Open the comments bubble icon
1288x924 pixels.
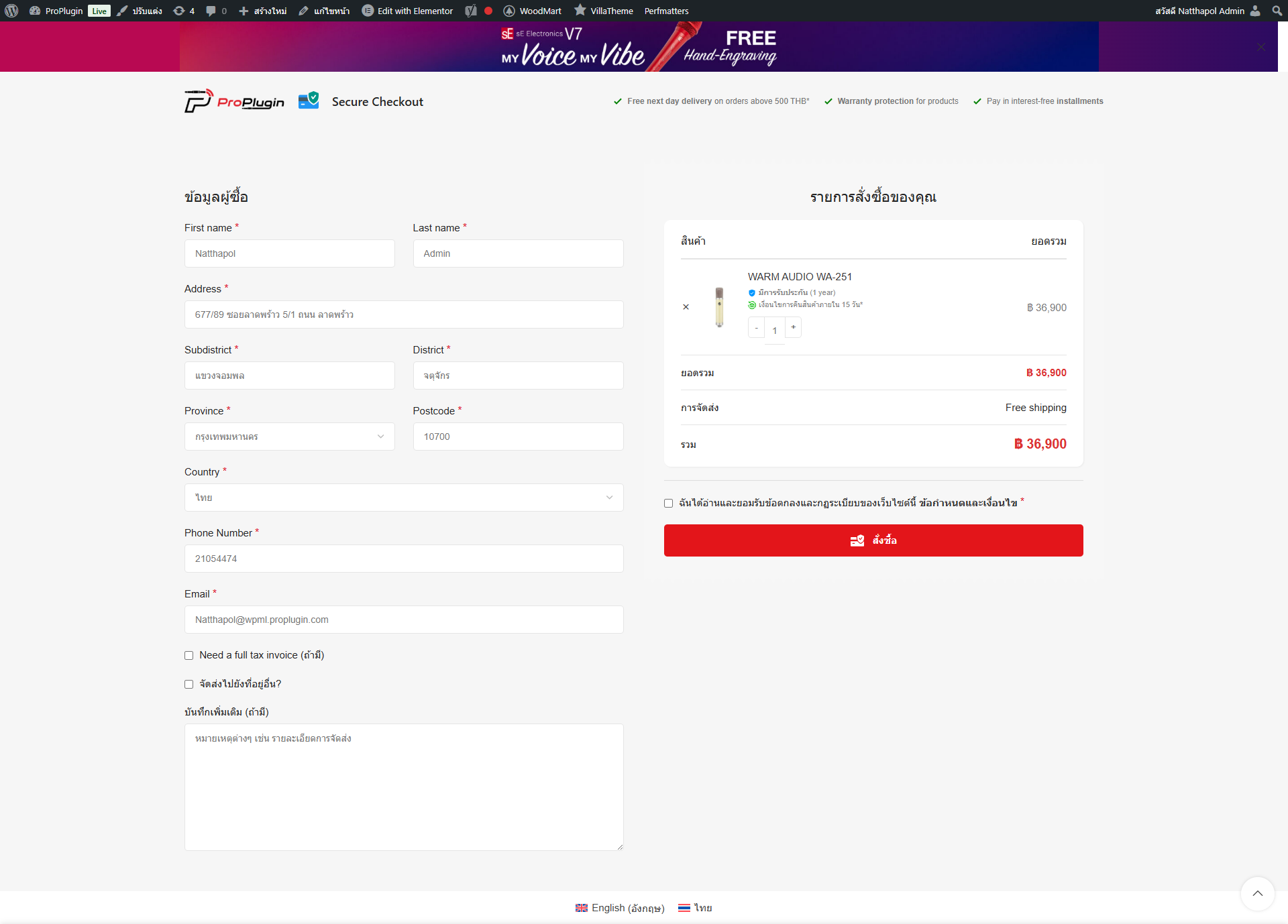coord(216,11)
